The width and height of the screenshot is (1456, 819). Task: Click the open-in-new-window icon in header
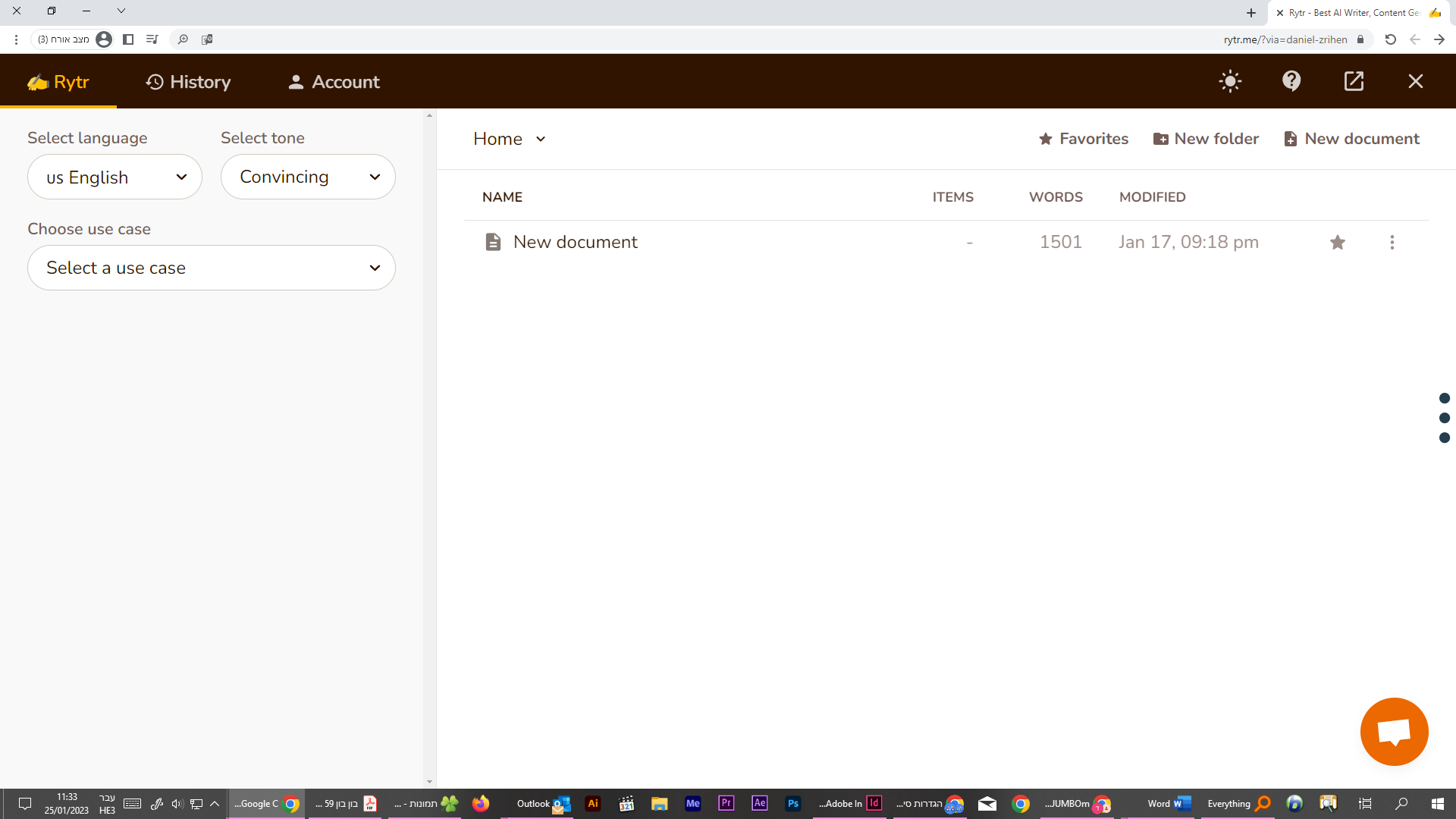click(x=1354, y=81)
